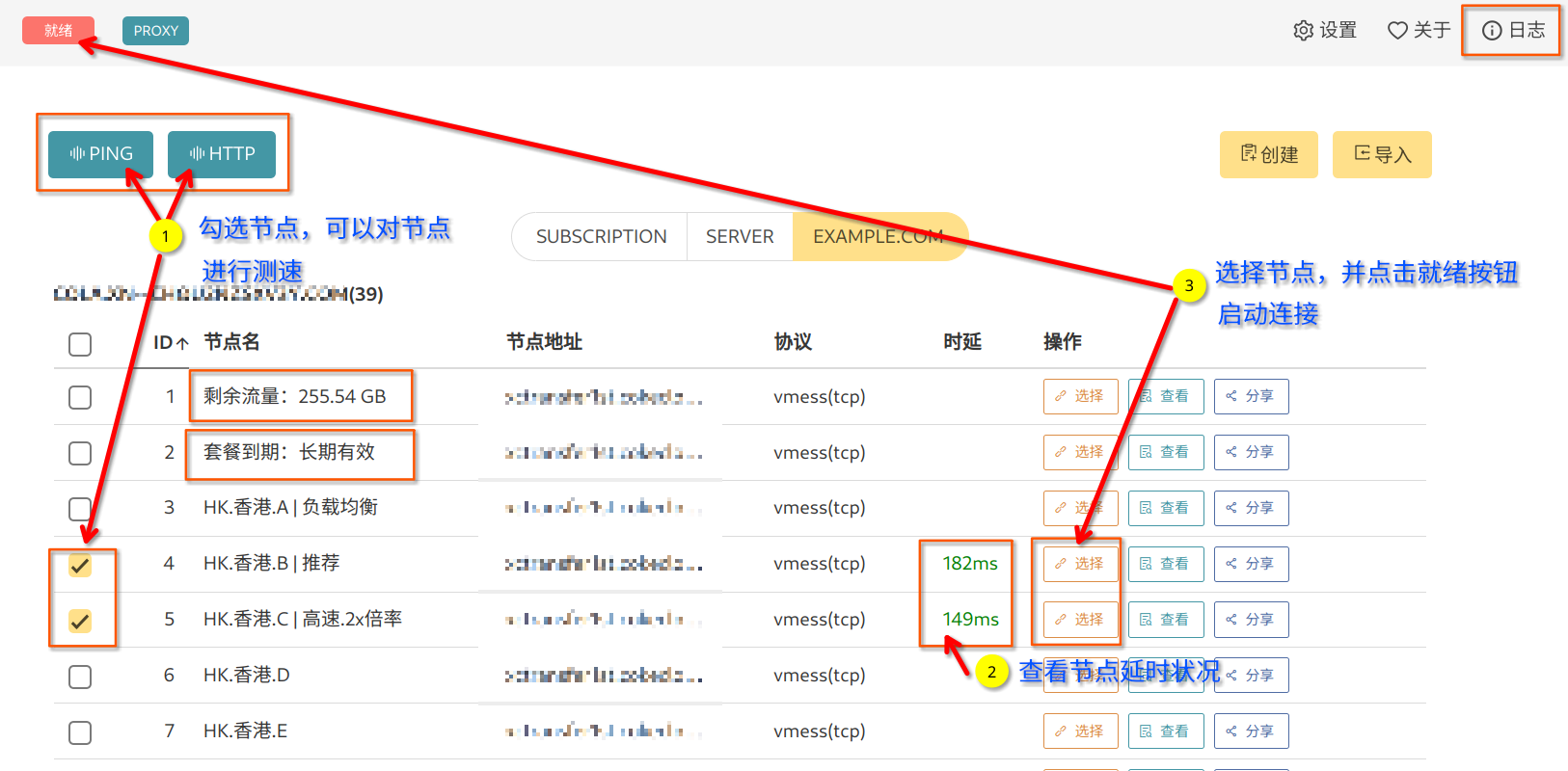Click node name HK.香港.E
Viewport: 1568px width, 771px height.
(246, 731)
